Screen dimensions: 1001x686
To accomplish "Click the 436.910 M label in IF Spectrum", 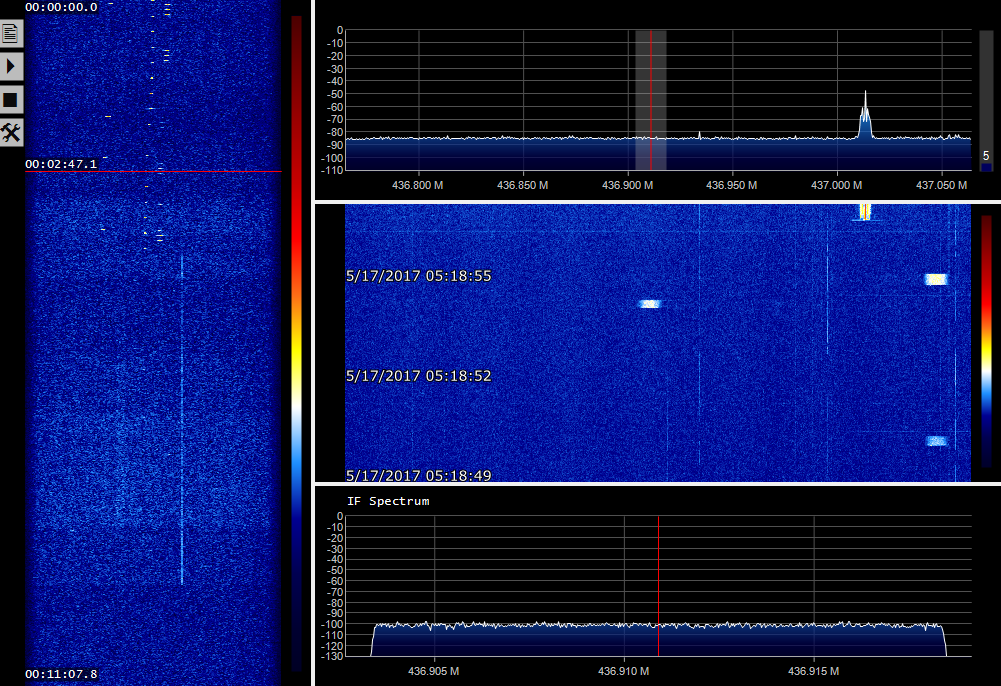I will pyautogui.click(x=624, y=671).
